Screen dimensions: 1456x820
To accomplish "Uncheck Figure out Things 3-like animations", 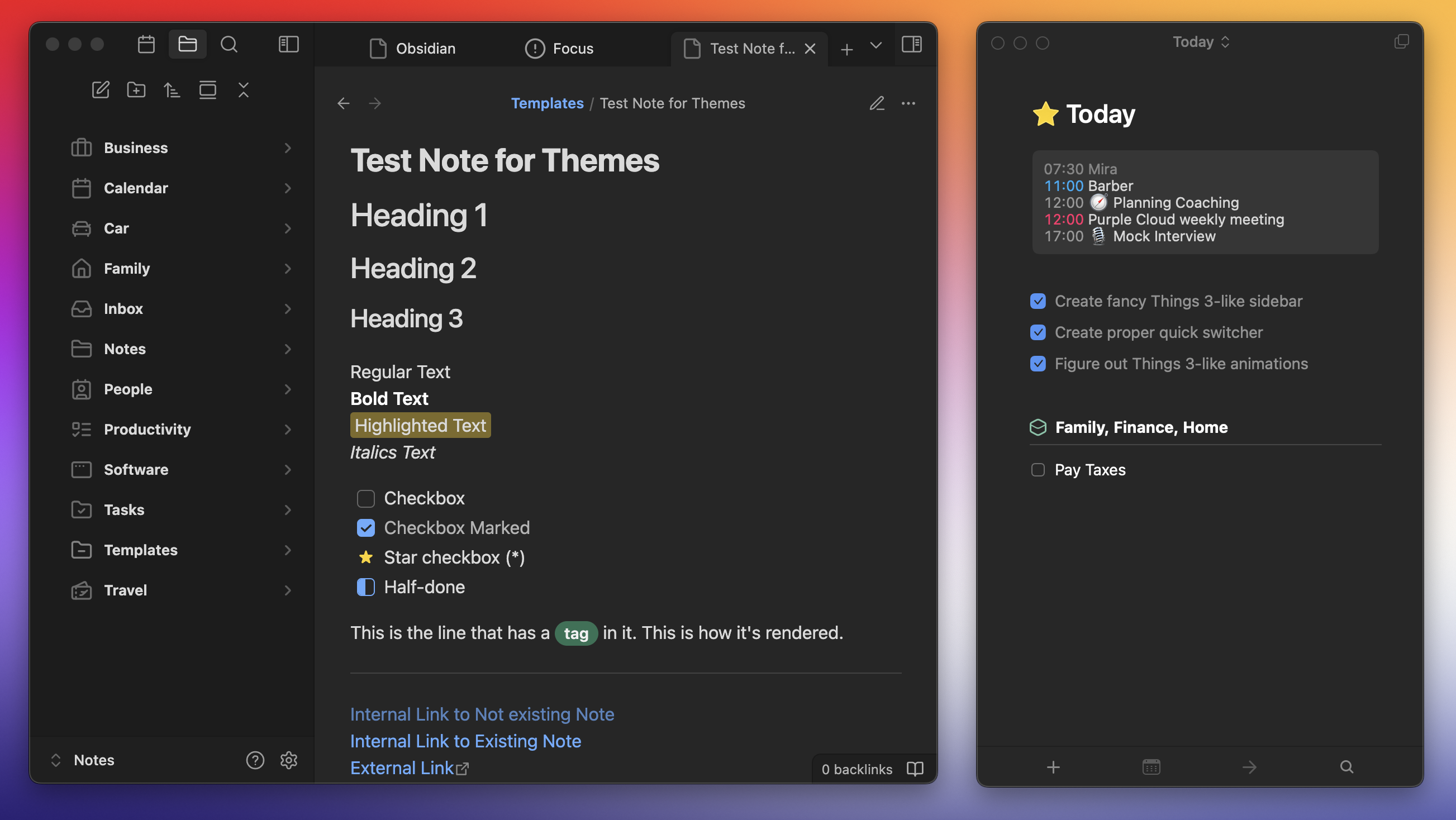I will pyautogui.click(x=1038, y=364).
